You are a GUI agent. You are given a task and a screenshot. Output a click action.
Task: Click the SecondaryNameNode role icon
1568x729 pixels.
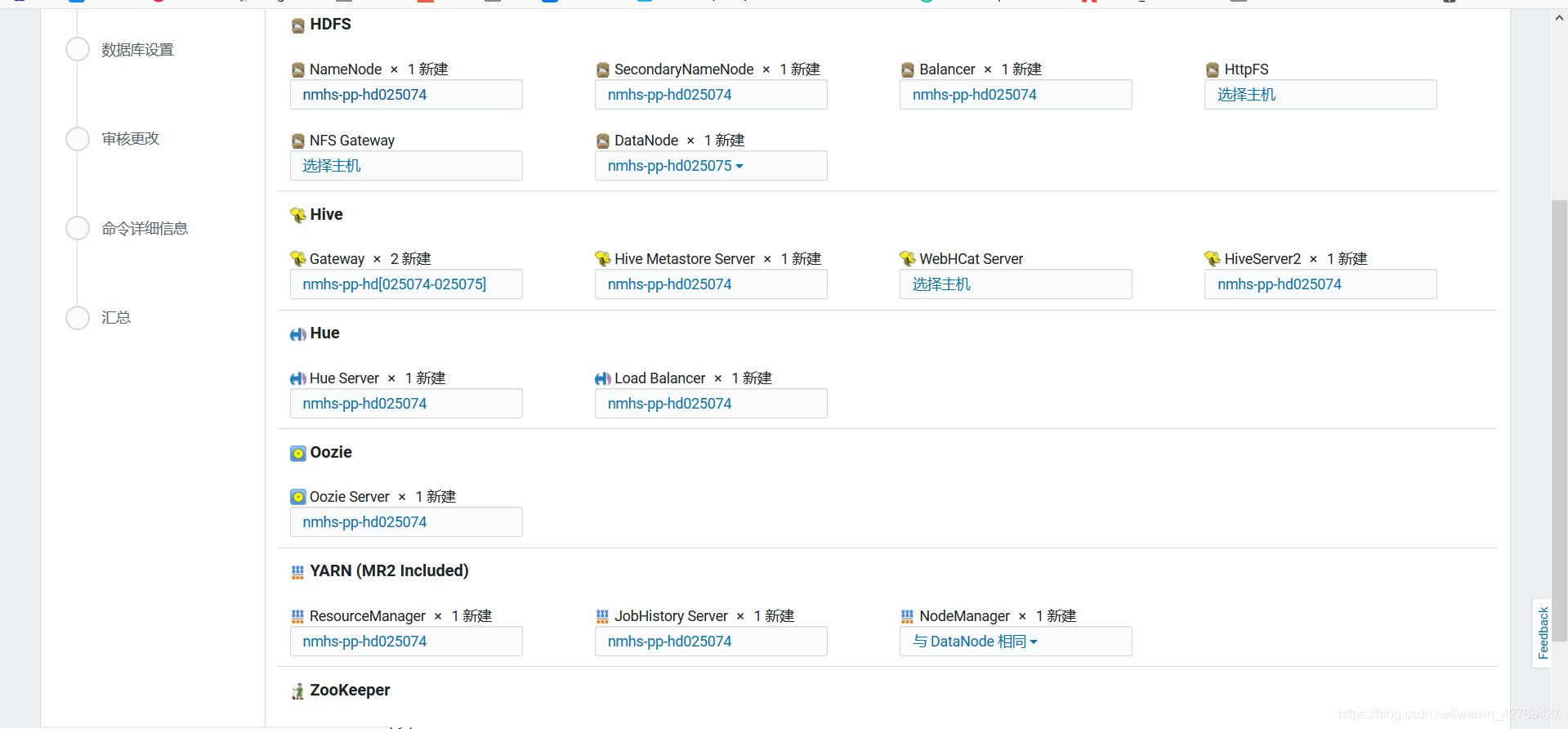(603, 70)
